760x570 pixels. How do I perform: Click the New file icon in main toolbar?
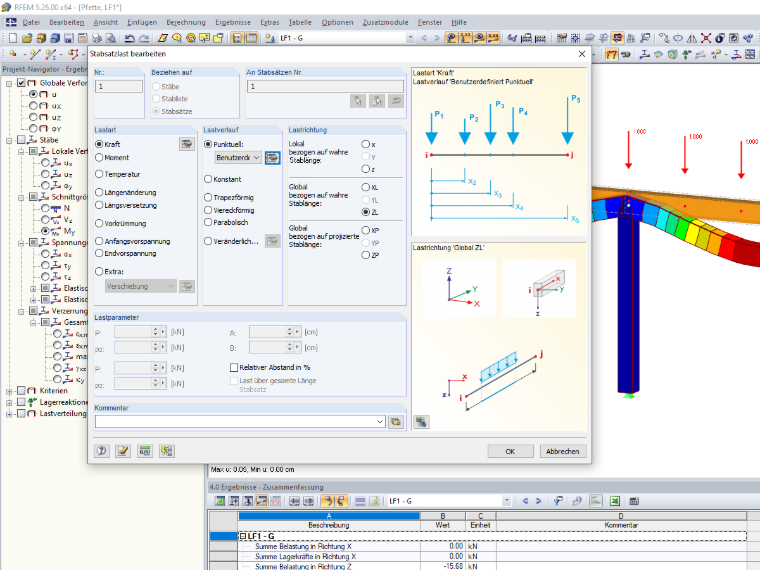(13, 38)
